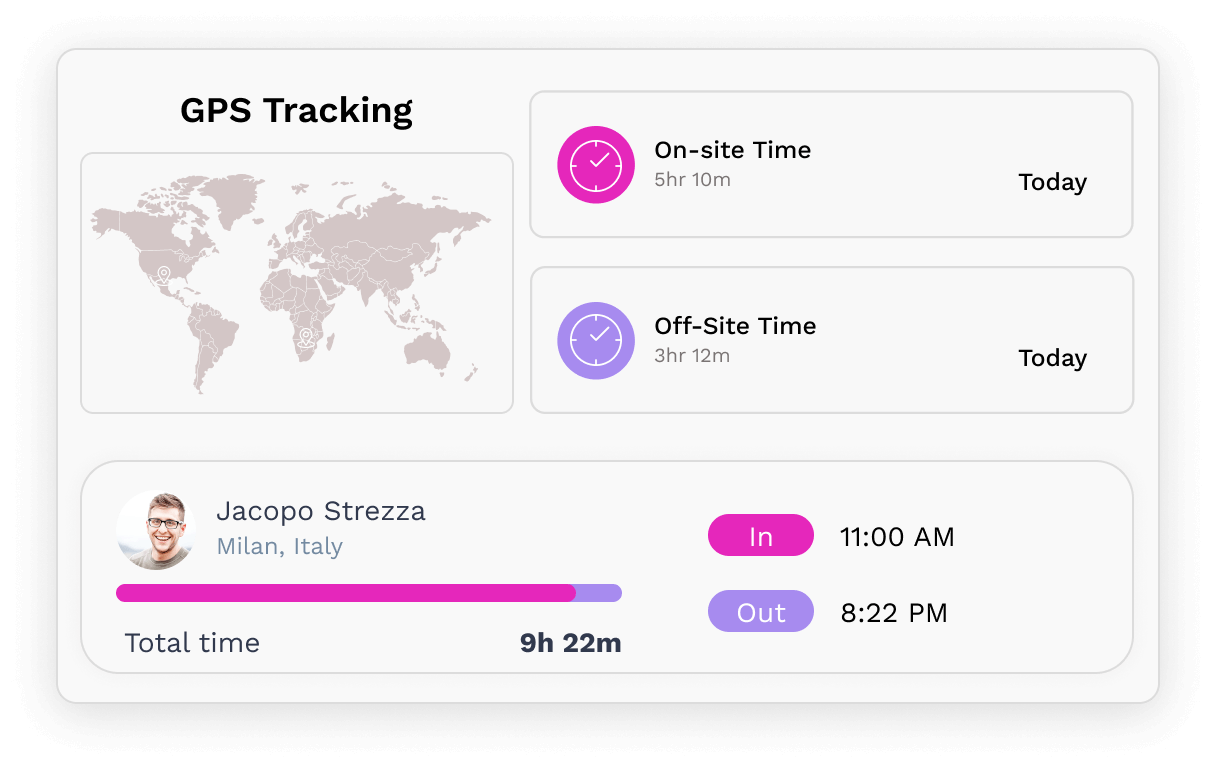Click the pink portion of the time progress bar

[x=346, y=593]
